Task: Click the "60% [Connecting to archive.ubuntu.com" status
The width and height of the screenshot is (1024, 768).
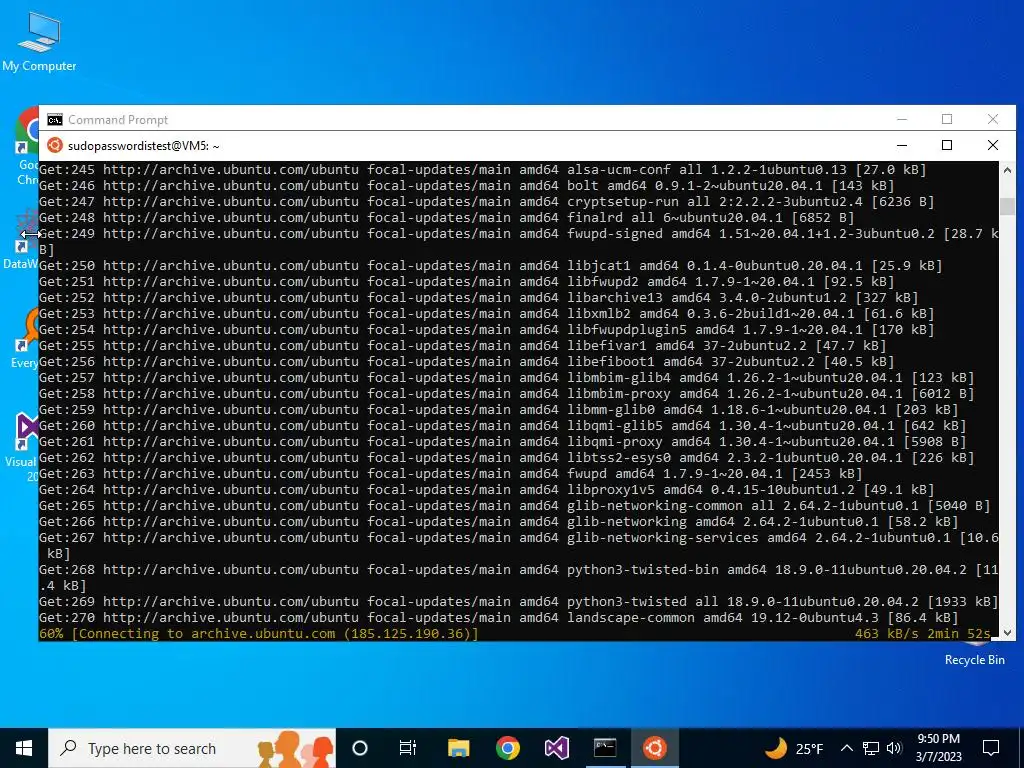Action: pos(259,633)
